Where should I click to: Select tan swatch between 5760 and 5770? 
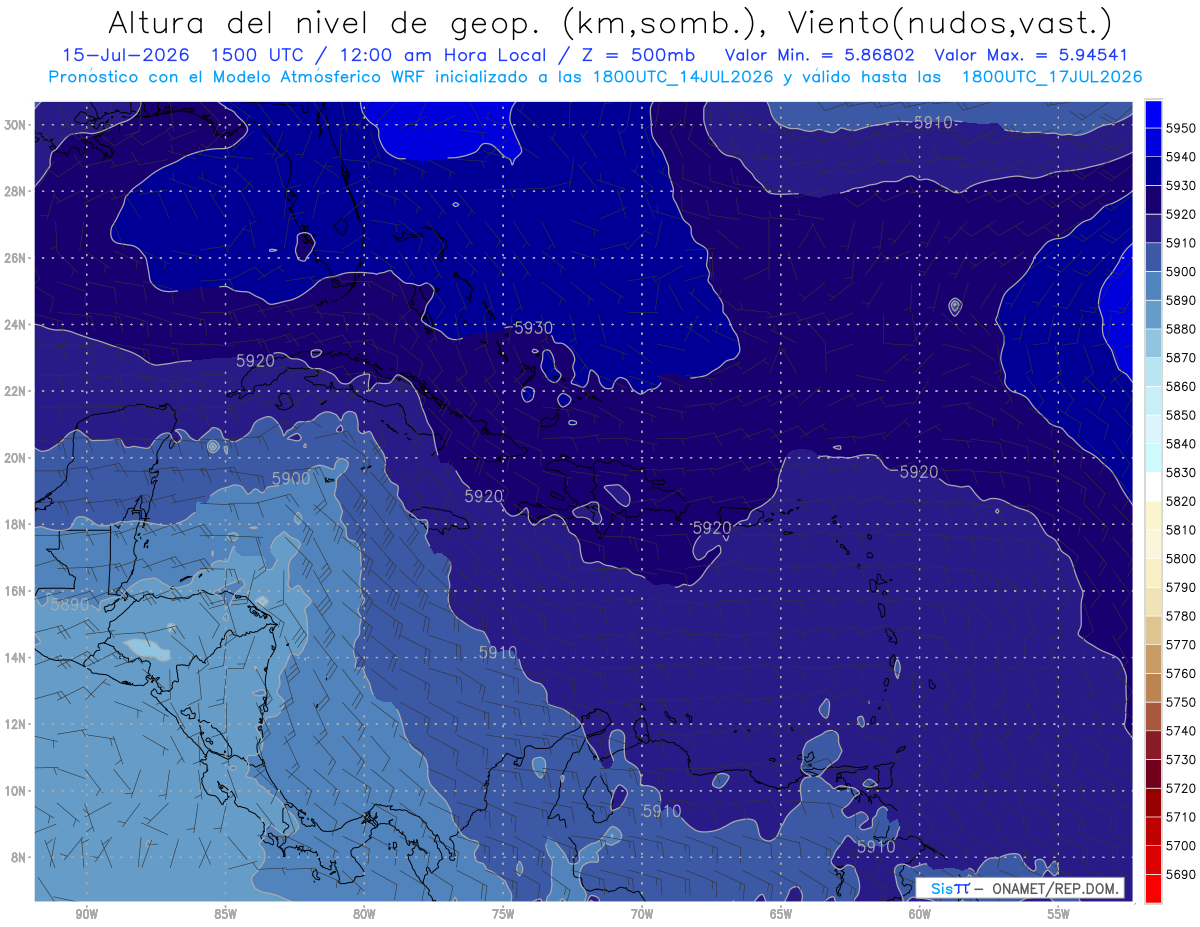1153,659
